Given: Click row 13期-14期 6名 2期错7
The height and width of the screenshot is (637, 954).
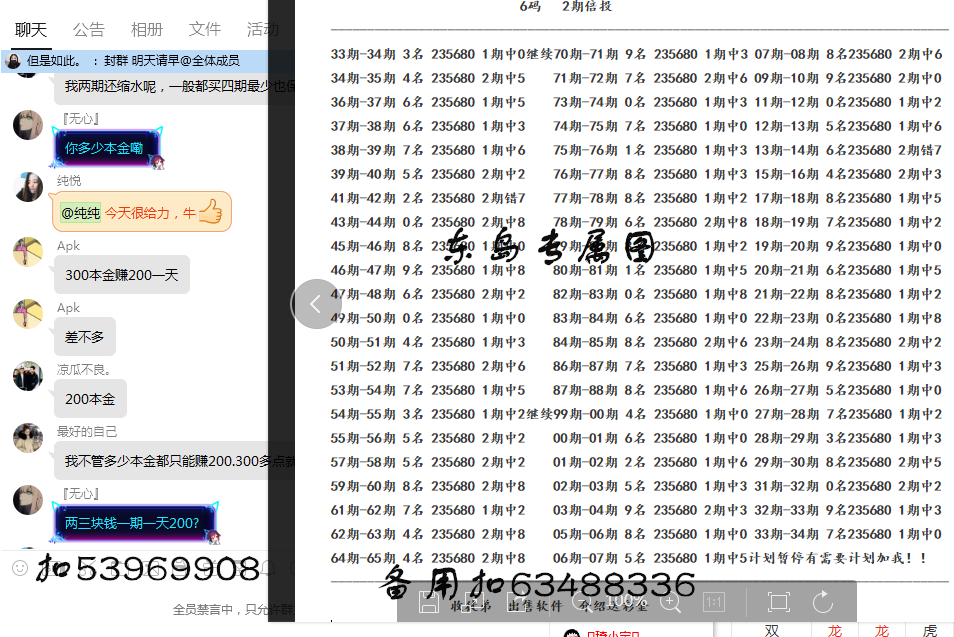Looking at the screenshot, I should 848,150.
